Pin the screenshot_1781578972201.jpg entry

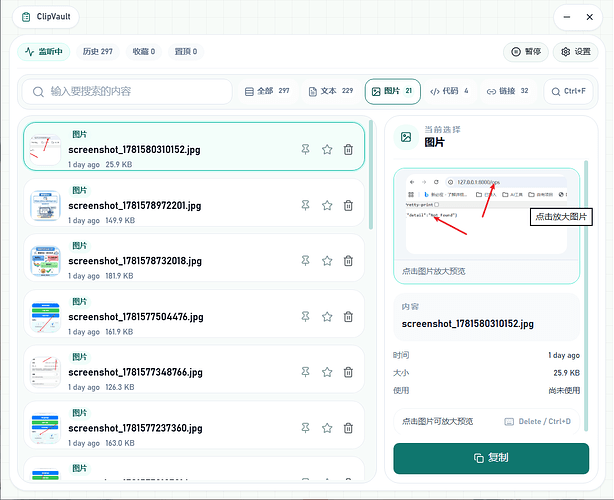[305, 205]
